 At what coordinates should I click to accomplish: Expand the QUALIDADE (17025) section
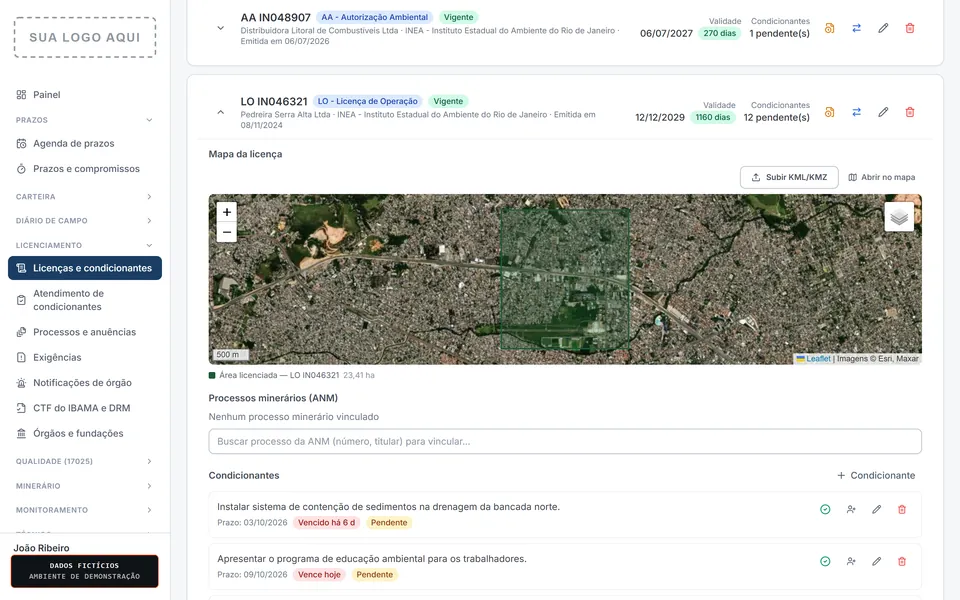(84, 461)
